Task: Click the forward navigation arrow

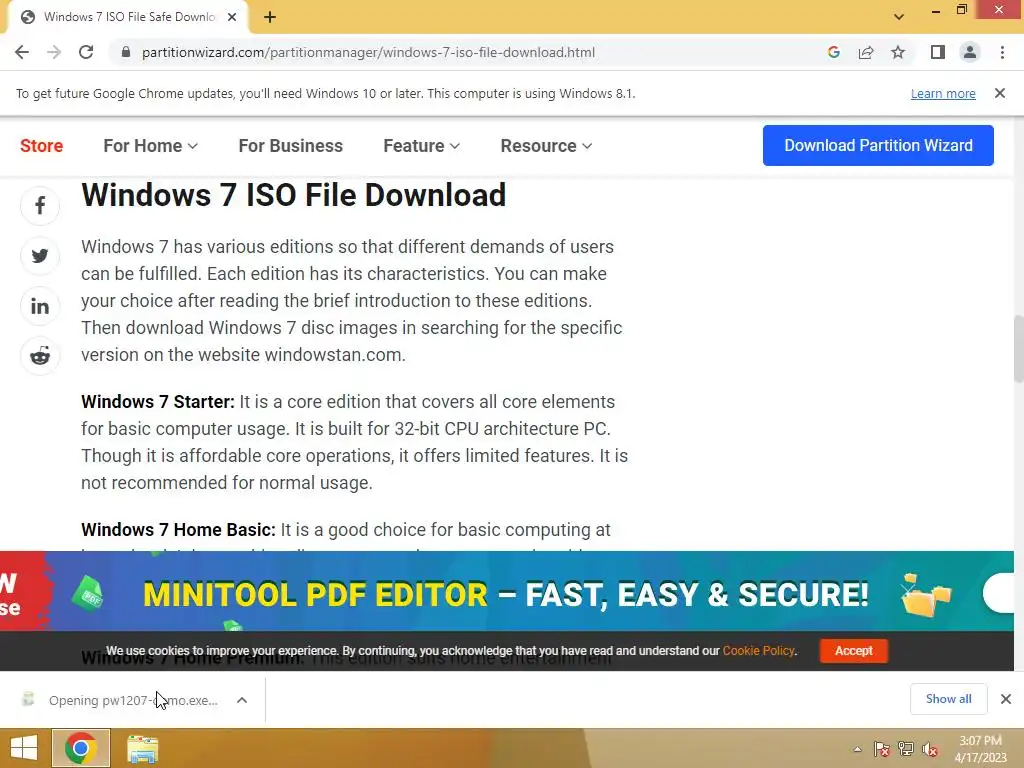Action: [x=54, y=52]
